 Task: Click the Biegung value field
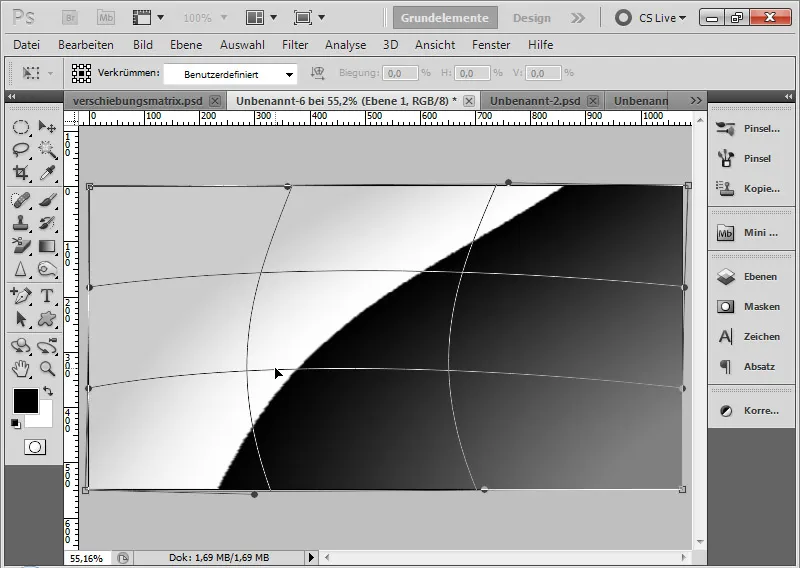tap(401, 73)
